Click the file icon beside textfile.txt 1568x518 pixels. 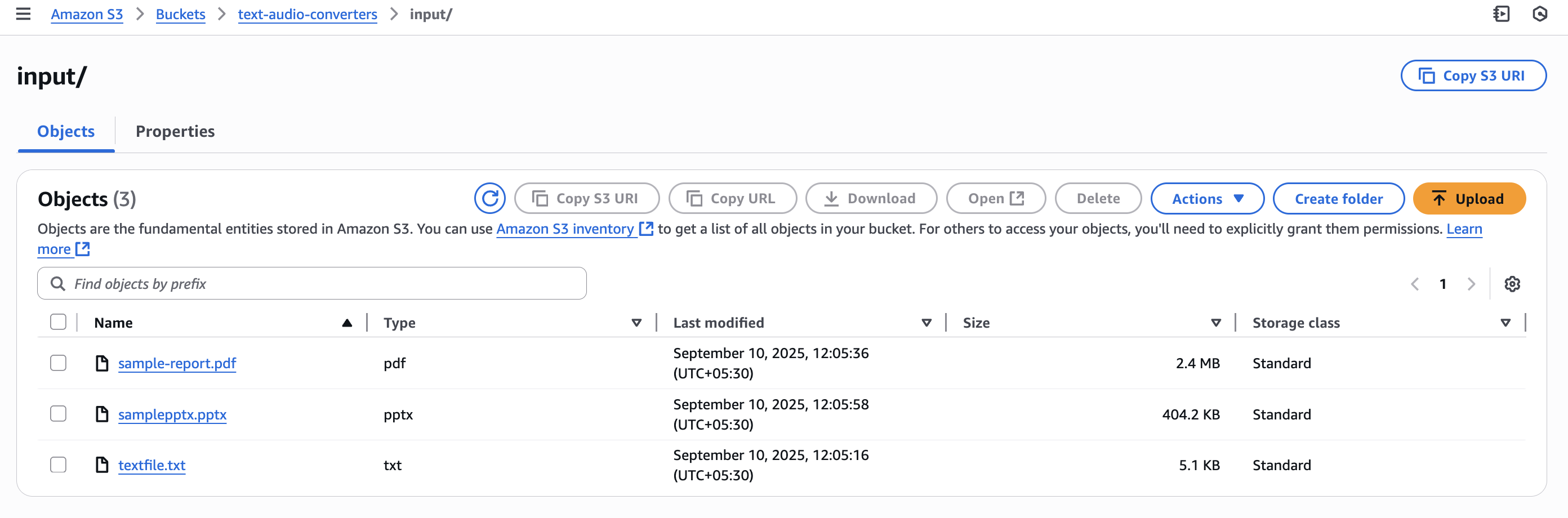pos(101,465)
